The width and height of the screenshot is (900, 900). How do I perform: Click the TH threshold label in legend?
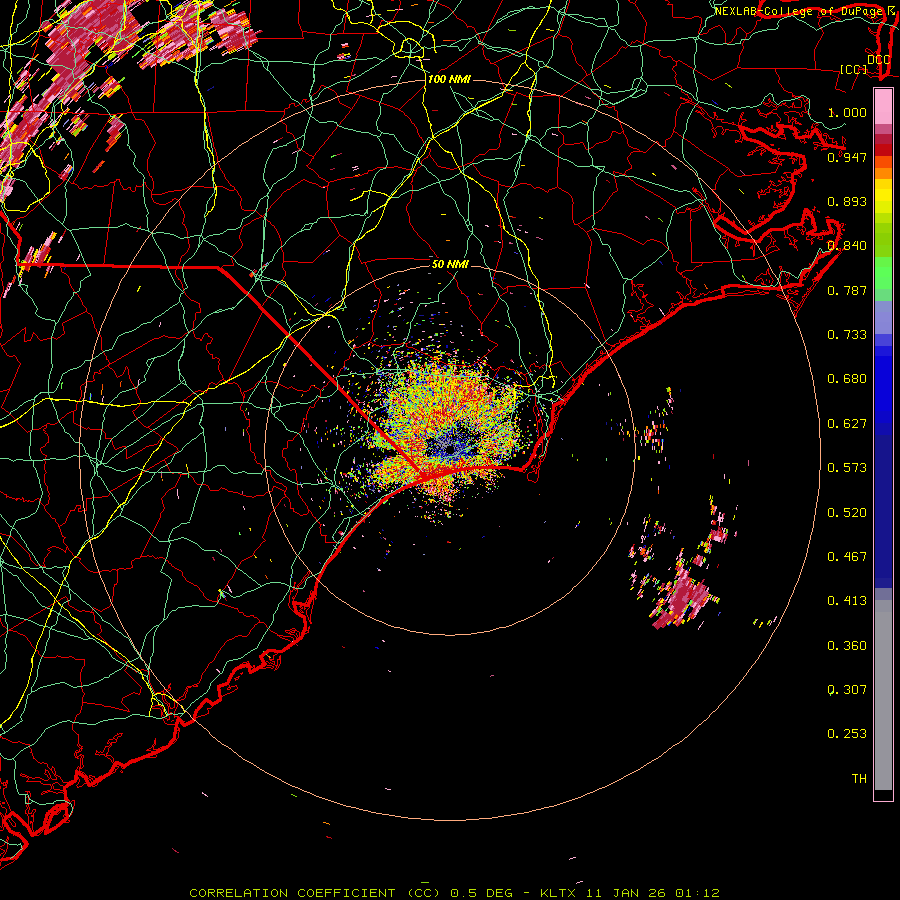[x=859, y=779]
